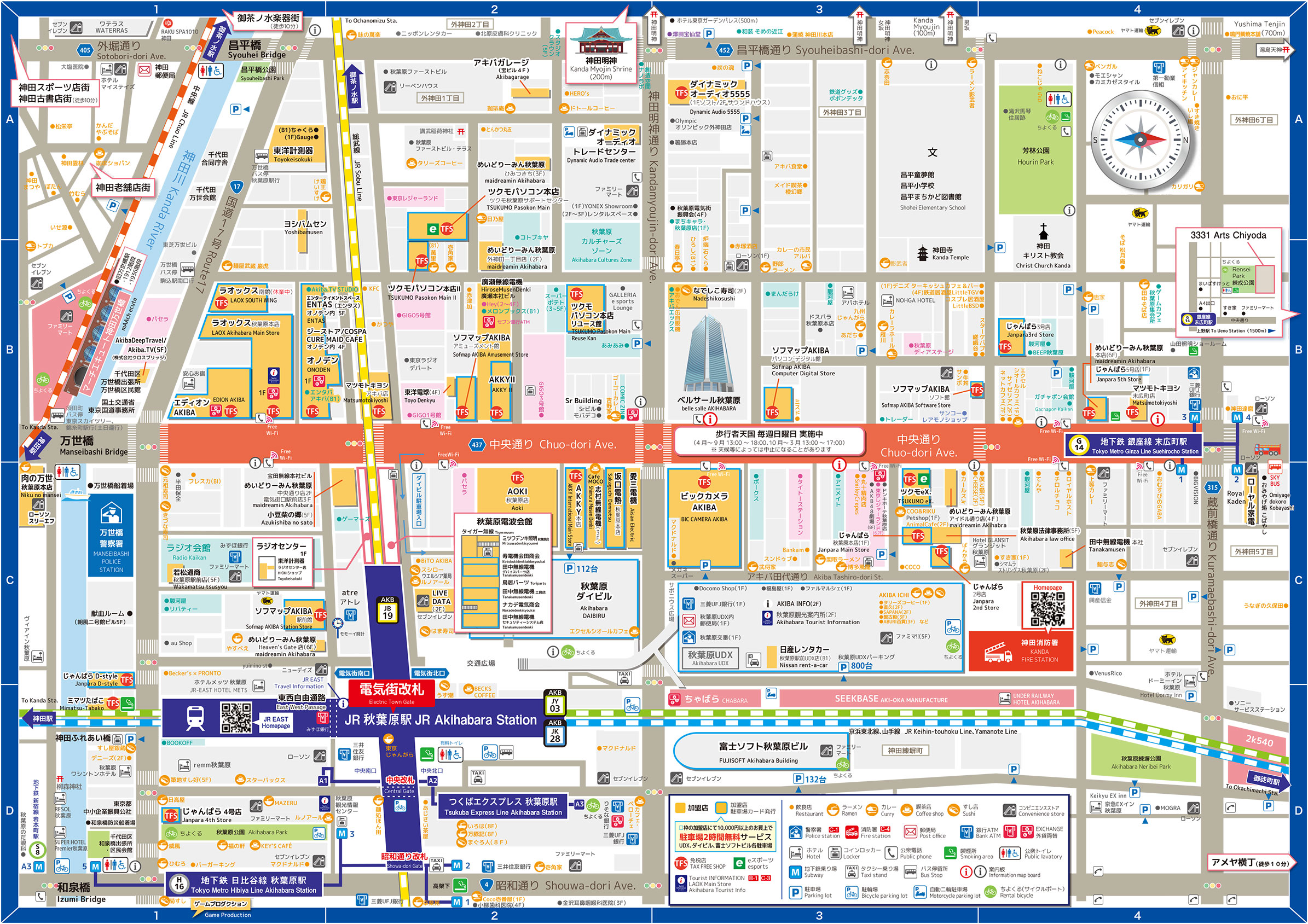Click the Subway M icon in the legend
This screenshot has width=1308, height=924.
click(795, 871)
